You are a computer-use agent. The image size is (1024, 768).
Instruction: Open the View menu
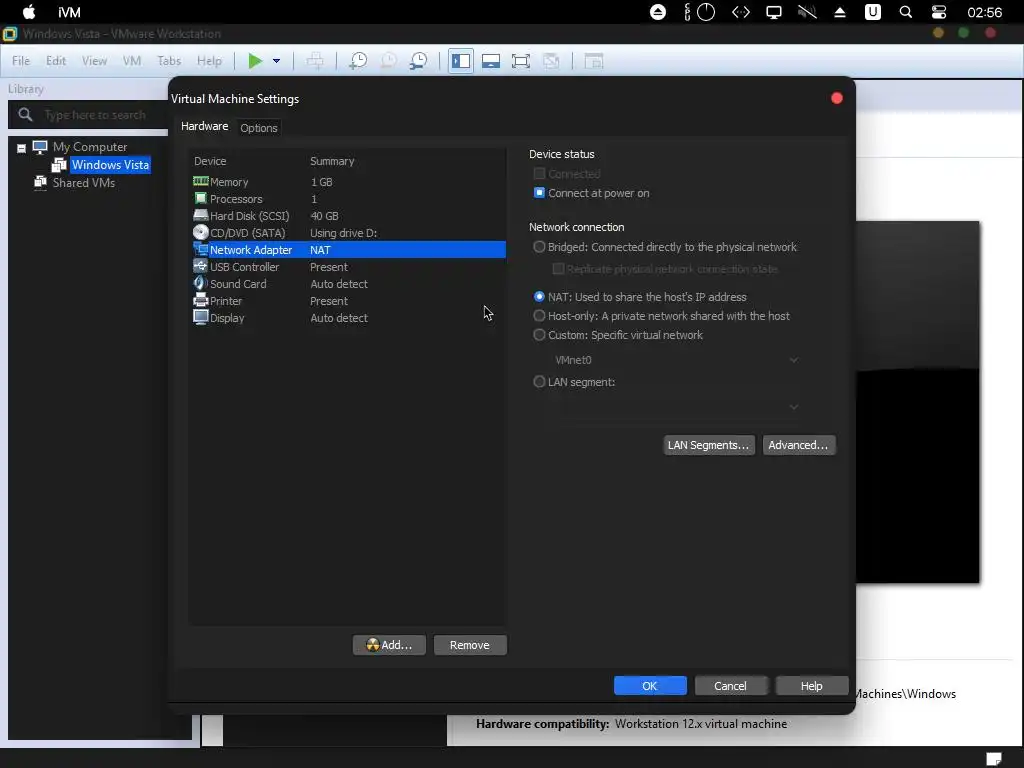pyautogui.click(x=94, y=61)
